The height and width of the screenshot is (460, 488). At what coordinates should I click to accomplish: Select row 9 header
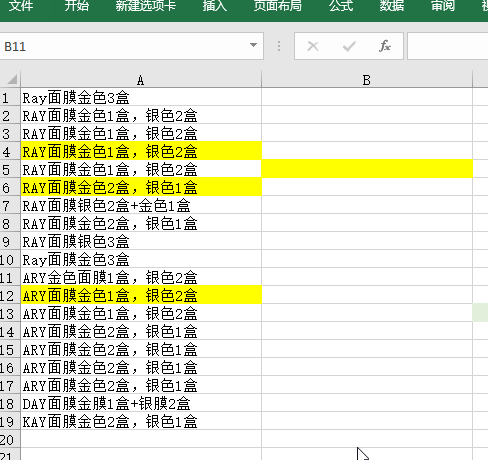(x=10, y=242)
